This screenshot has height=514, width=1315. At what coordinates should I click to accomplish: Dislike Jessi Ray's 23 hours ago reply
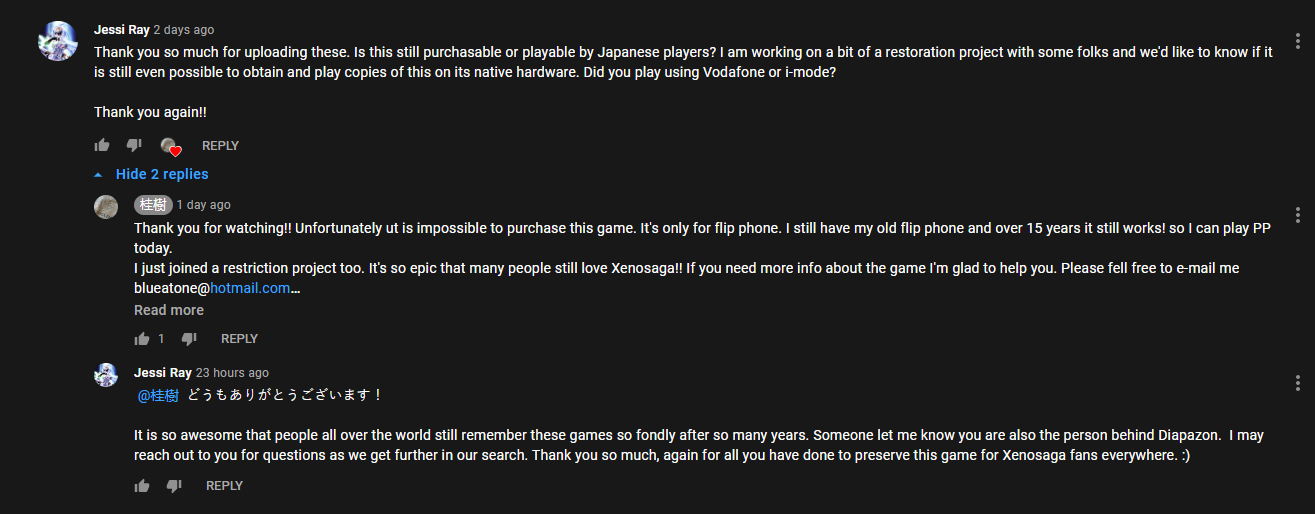coord(174,486)
